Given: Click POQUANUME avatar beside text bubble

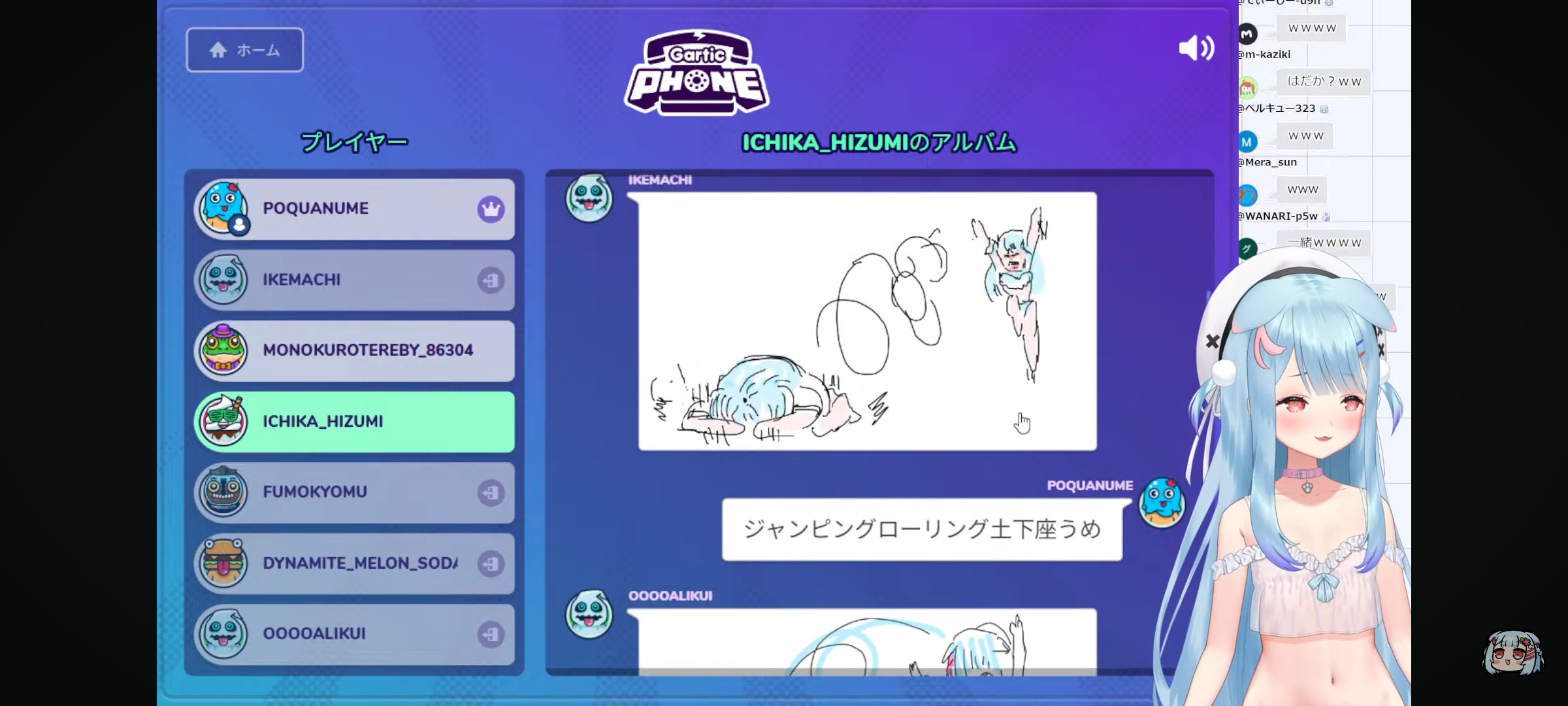Looking at the screenshot, I should [x=1161, y=502].
